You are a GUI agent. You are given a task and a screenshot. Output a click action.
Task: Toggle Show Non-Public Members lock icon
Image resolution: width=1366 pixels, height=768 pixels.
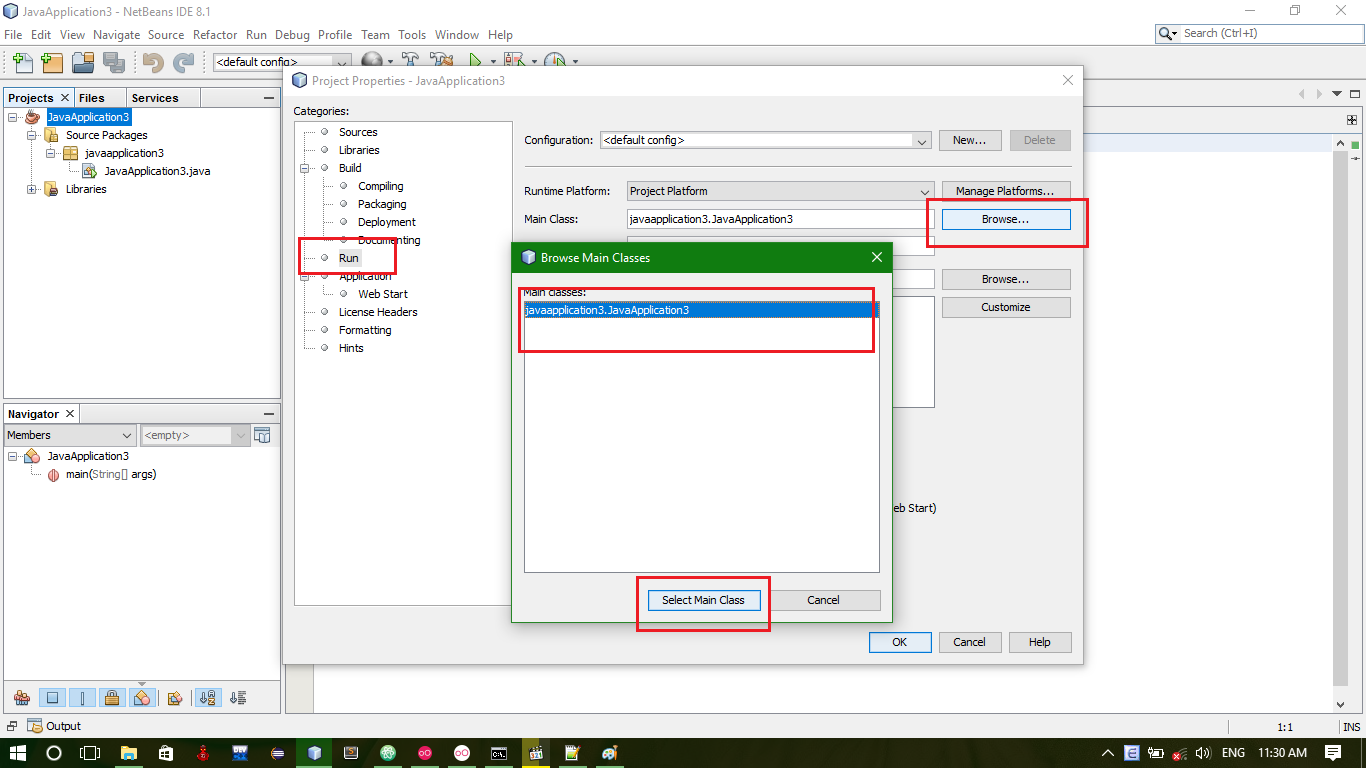pos(112,698)
